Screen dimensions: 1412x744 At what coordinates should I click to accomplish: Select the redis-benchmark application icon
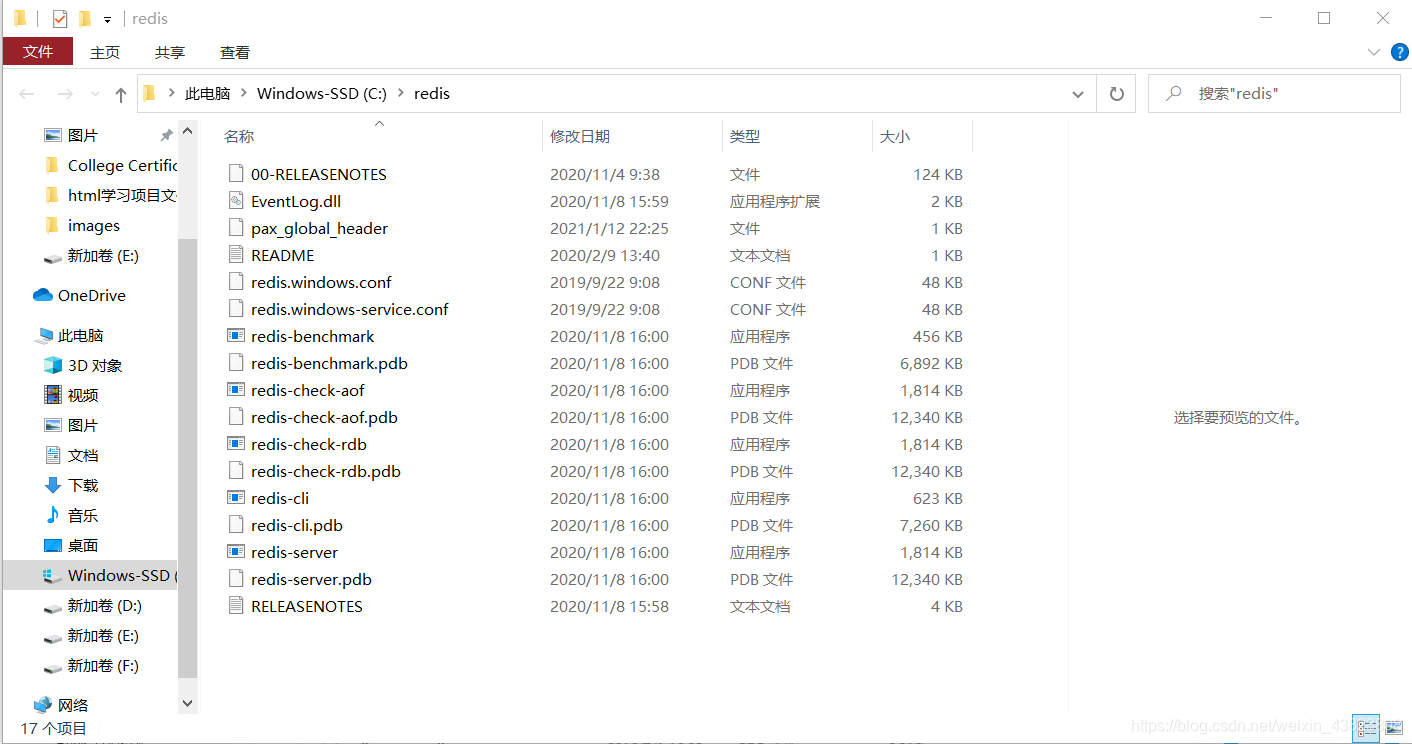[x=236, y=336]
